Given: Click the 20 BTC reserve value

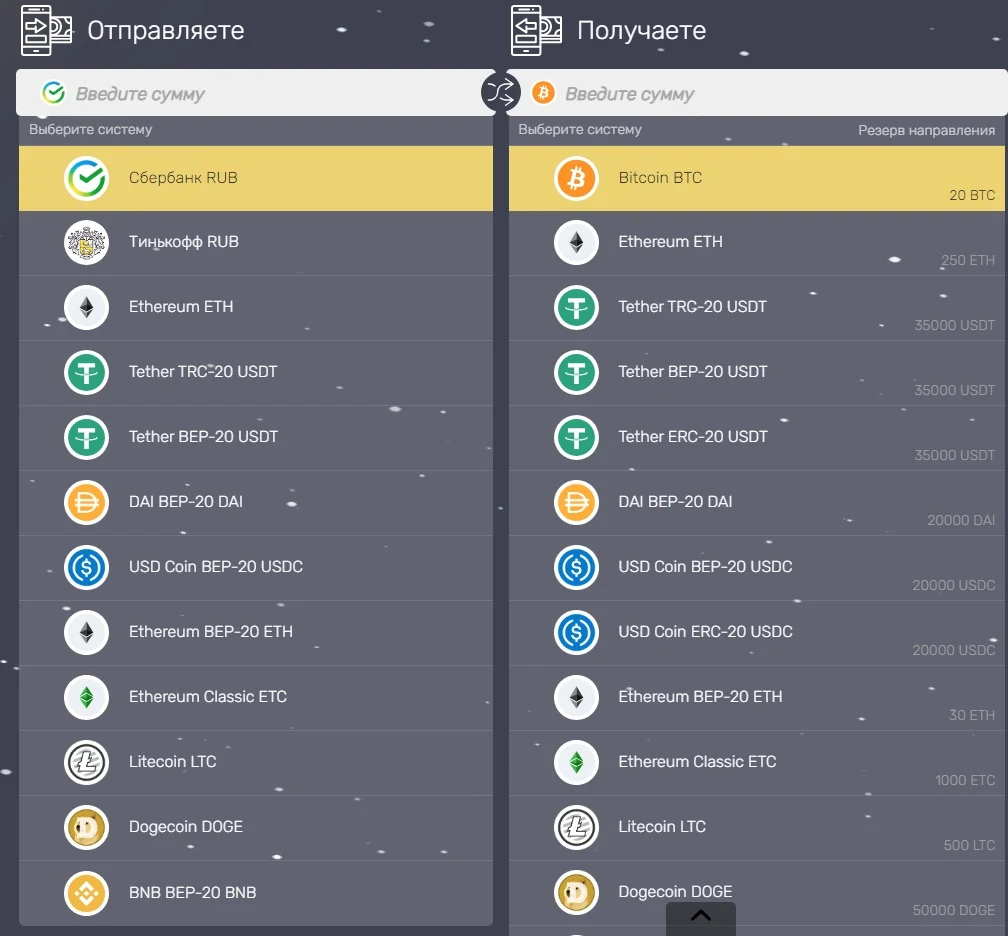Looking at the screenshot, I should (972, 195).
